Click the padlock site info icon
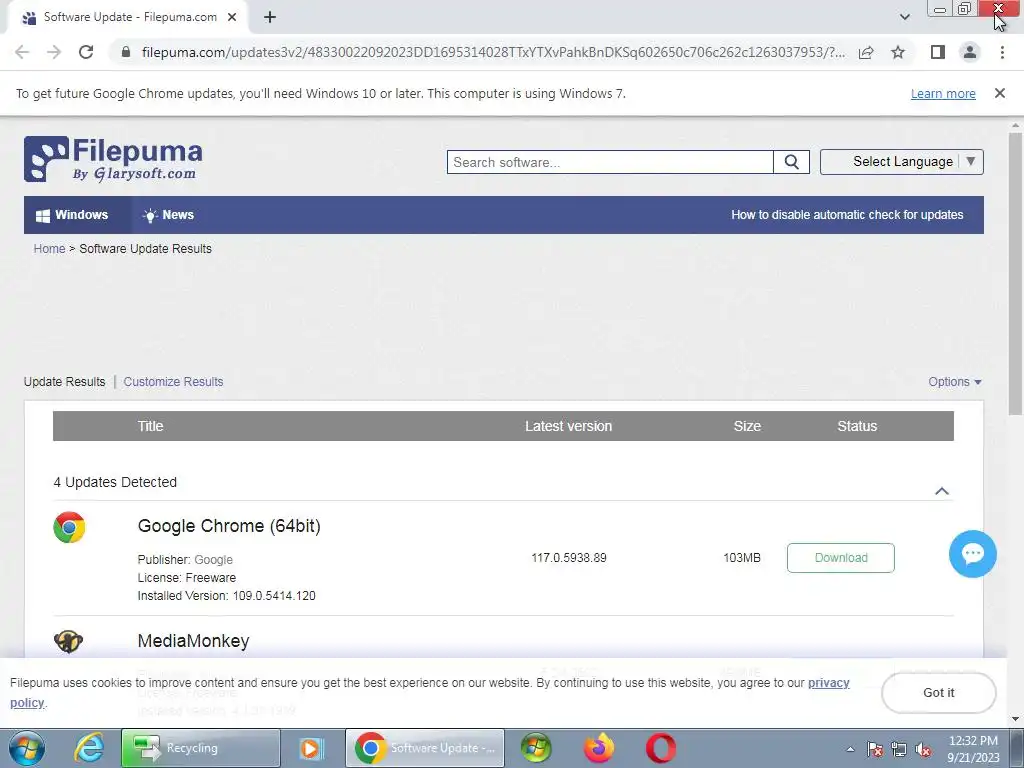This screenshot has height=768, width=1024. coord(126,52)
